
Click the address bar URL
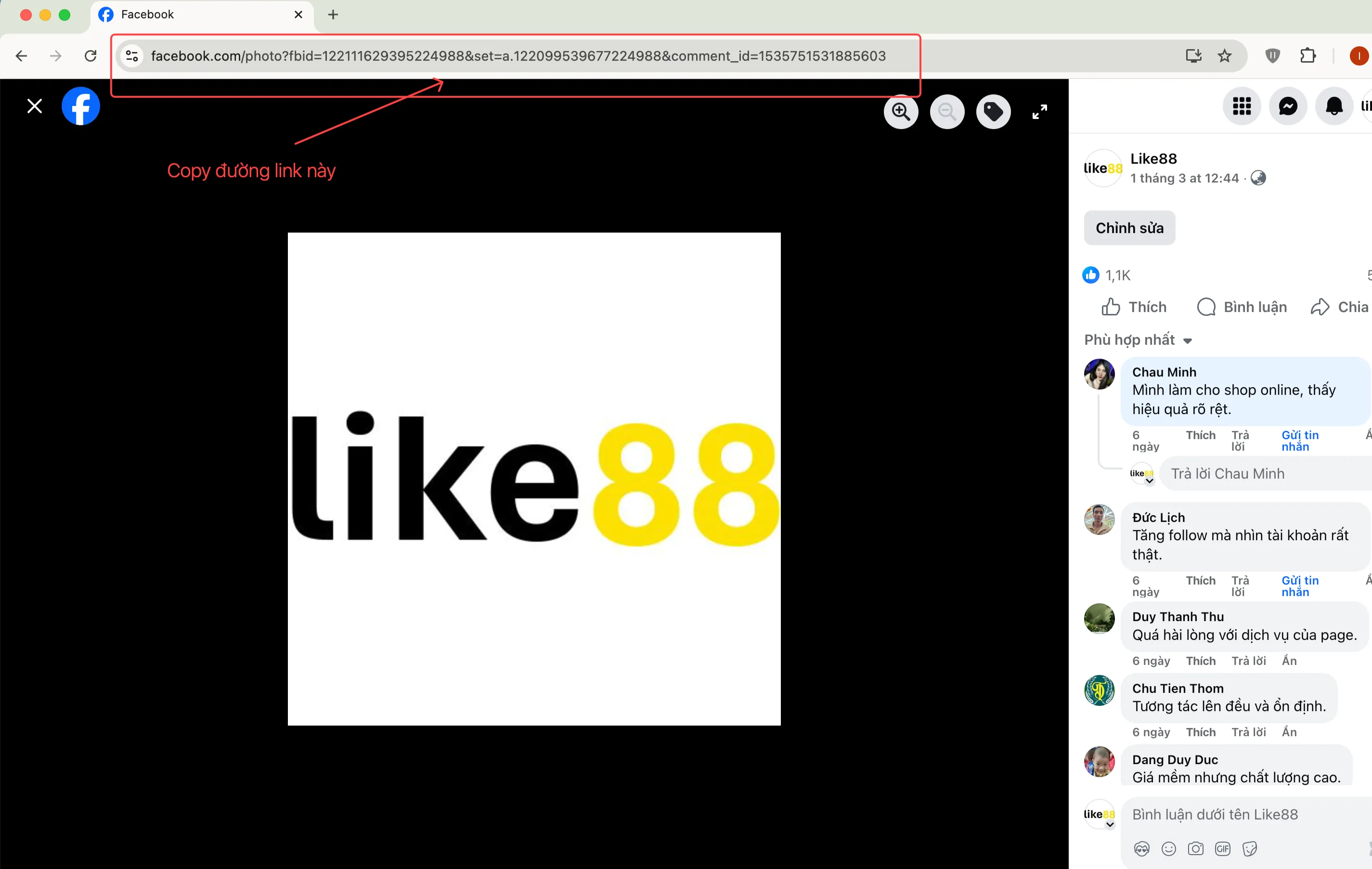(x=518, y=56)
